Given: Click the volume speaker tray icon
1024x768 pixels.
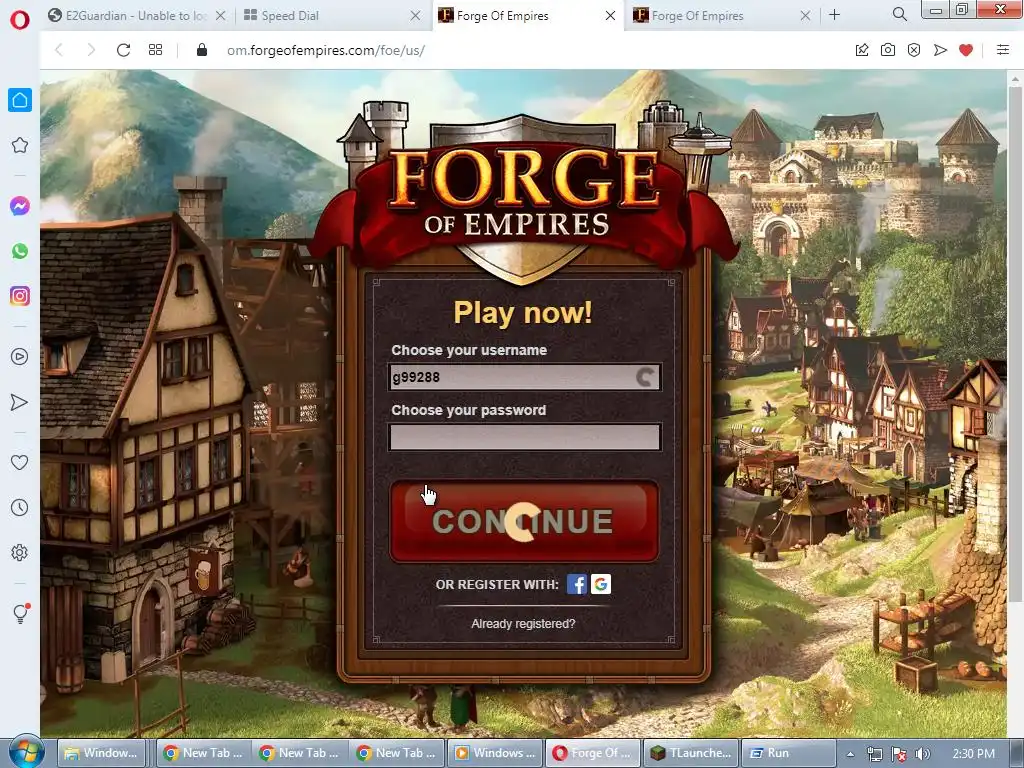Looking at the screenshot, I should pyautogui.click(x=923, y=754).
